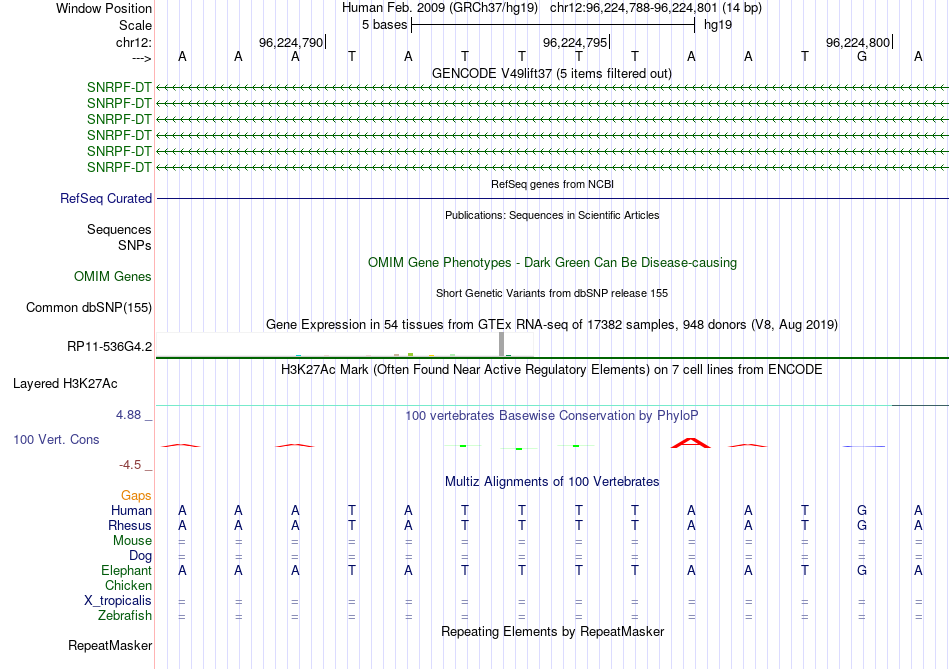Click the G base in Elephant row
Viewport: 950px width, 669px height.
(862, 571)
